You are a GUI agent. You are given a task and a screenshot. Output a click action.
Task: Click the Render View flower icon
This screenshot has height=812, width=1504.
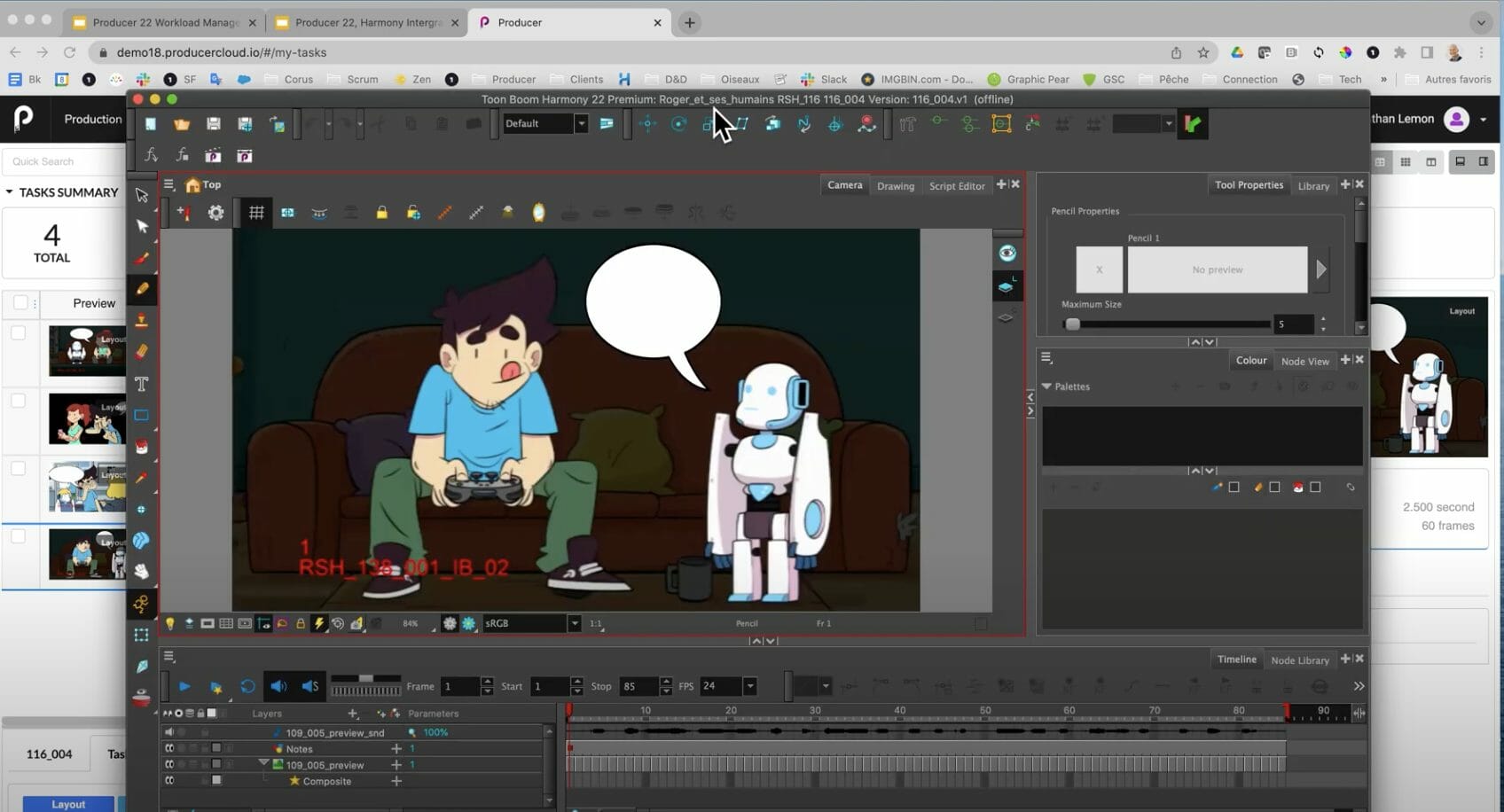468,624
